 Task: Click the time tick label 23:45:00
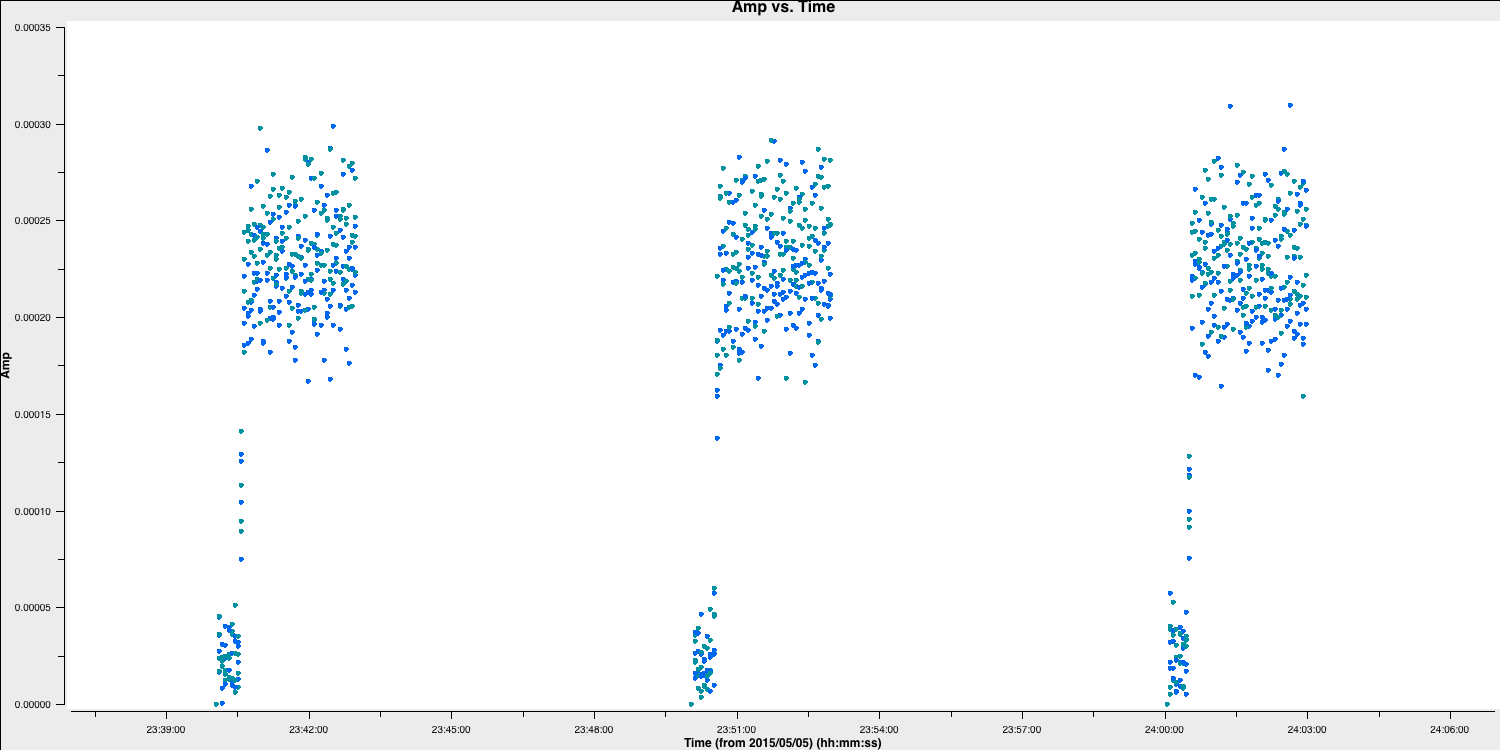452,729
